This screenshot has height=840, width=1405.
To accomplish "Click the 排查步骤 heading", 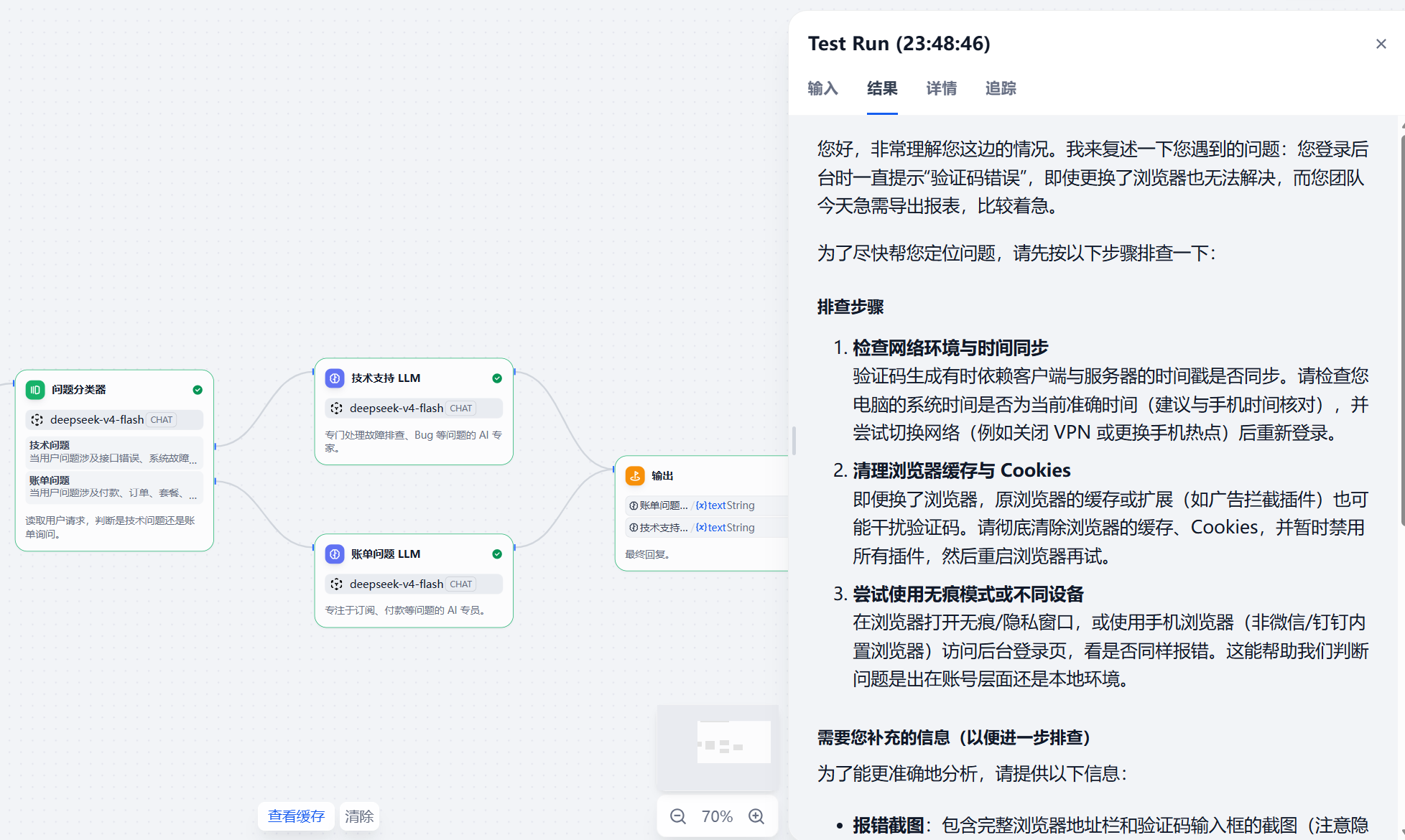I will click(850, 307).
